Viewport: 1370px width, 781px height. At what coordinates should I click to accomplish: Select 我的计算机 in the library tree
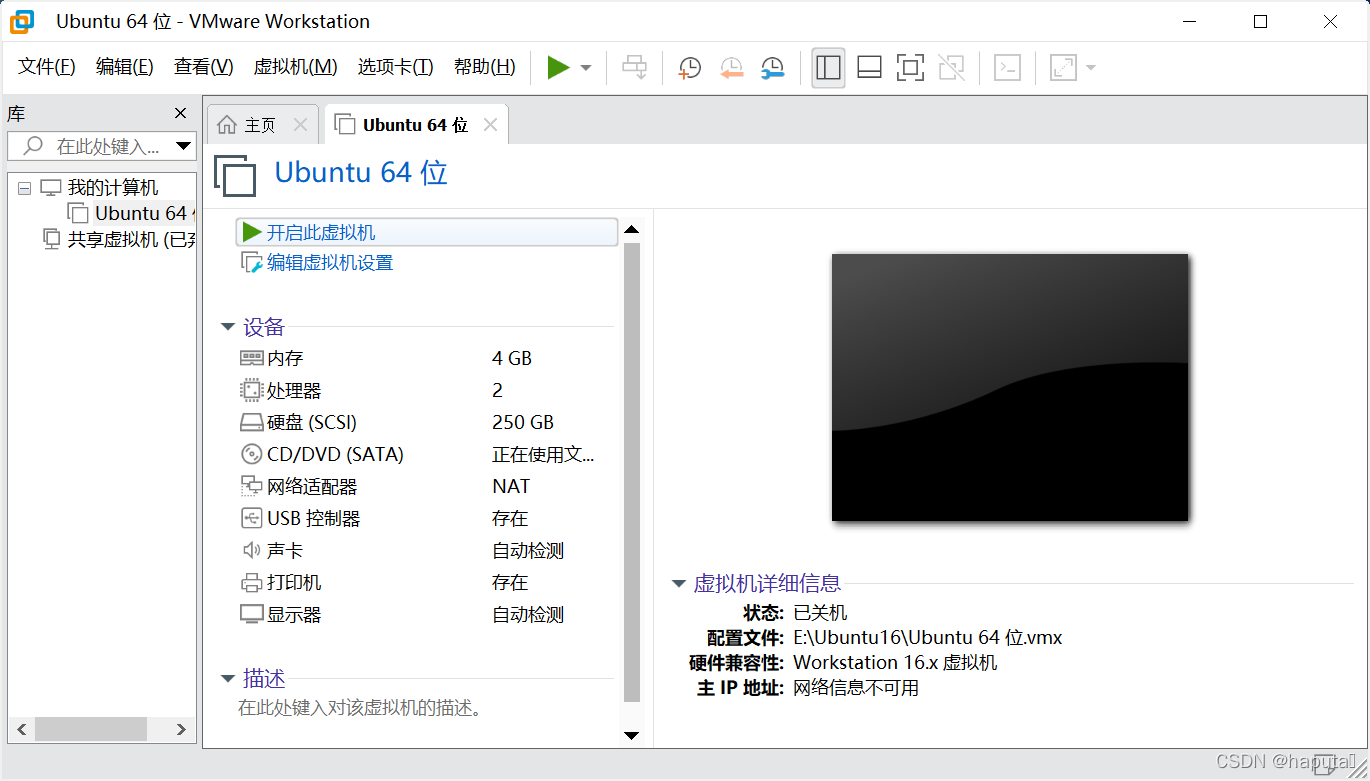(112, 188)
